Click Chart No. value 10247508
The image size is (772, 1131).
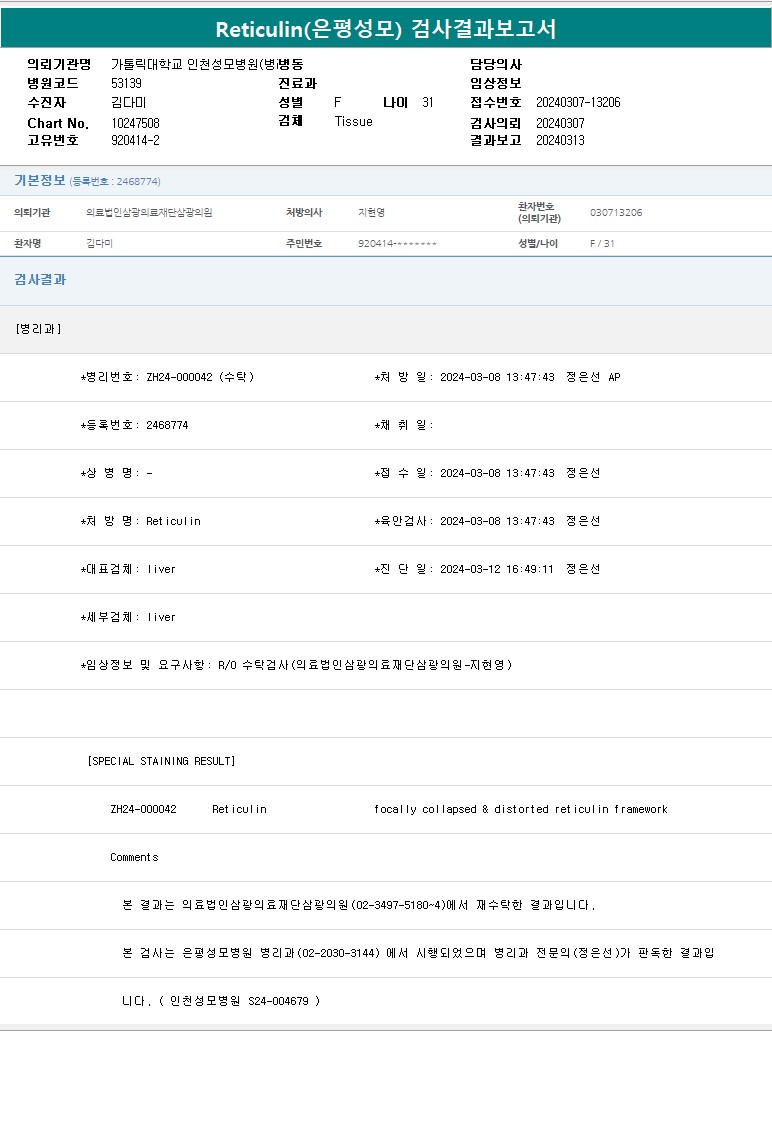coord(135,123)
